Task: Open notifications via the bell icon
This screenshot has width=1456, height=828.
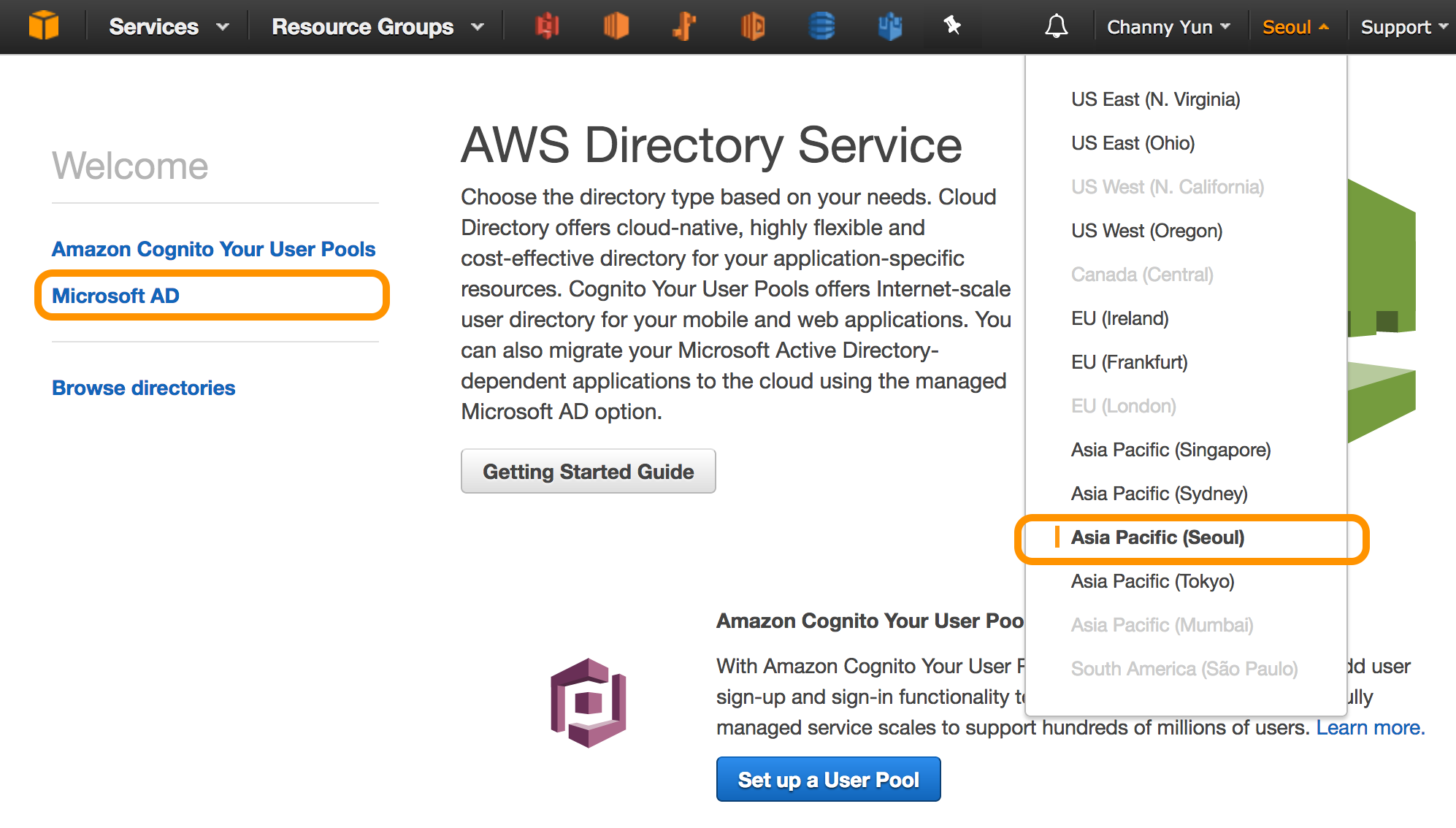Action: coord(1057,26)
